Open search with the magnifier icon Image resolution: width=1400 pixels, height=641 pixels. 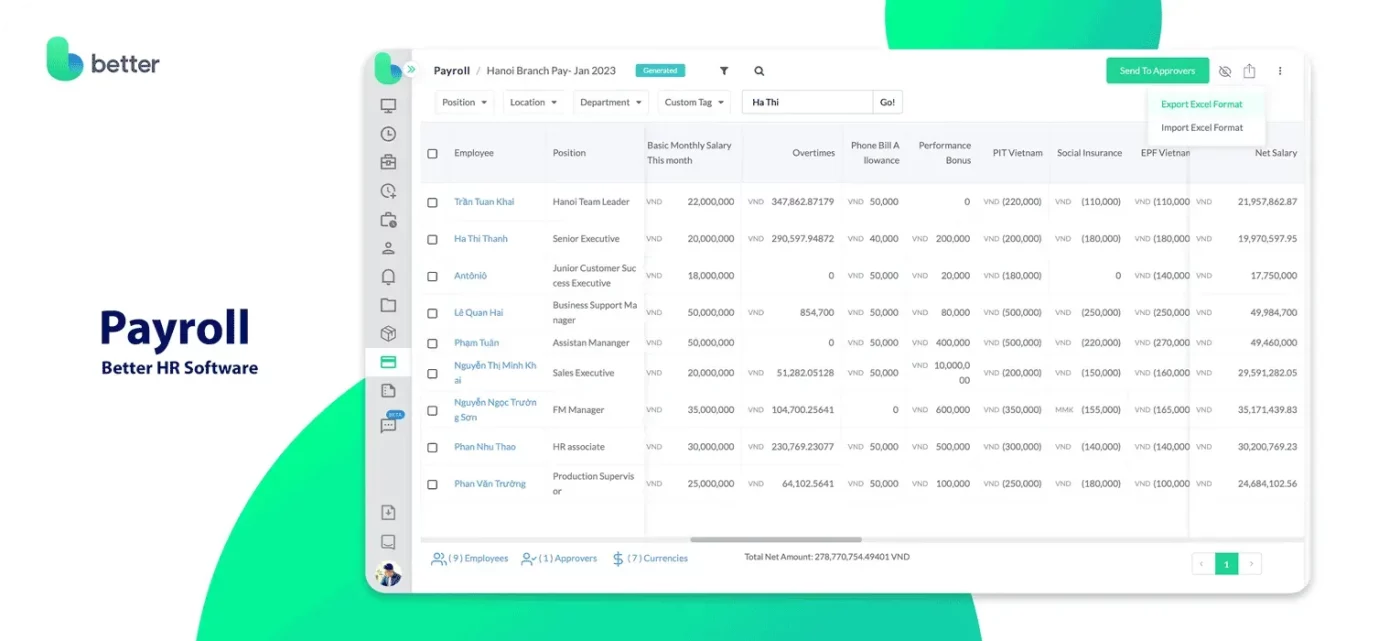pyautogui.click(x=759, y=71)
